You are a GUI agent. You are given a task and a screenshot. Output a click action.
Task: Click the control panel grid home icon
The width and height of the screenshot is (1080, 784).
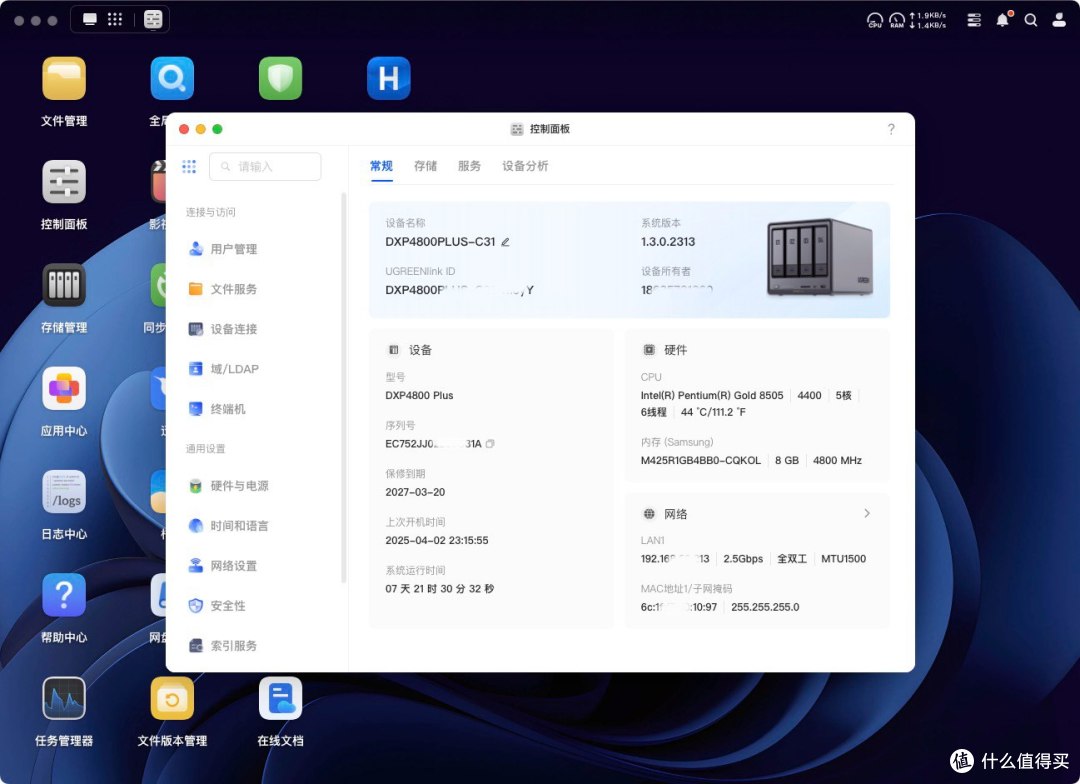(x=189, y=166)
